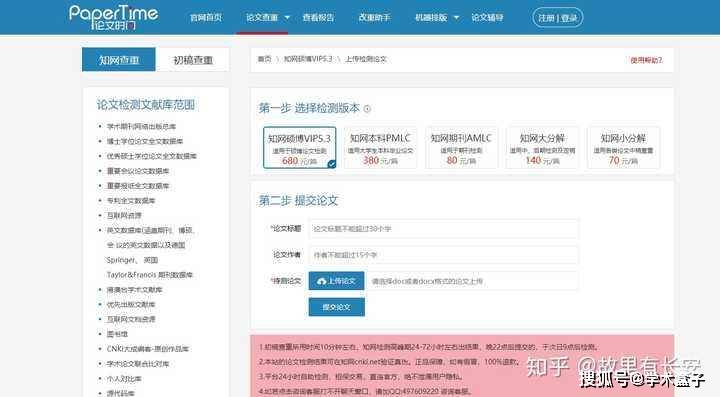
Task: Focus the 论文标题 input field
Action: (x=444, y=229)
